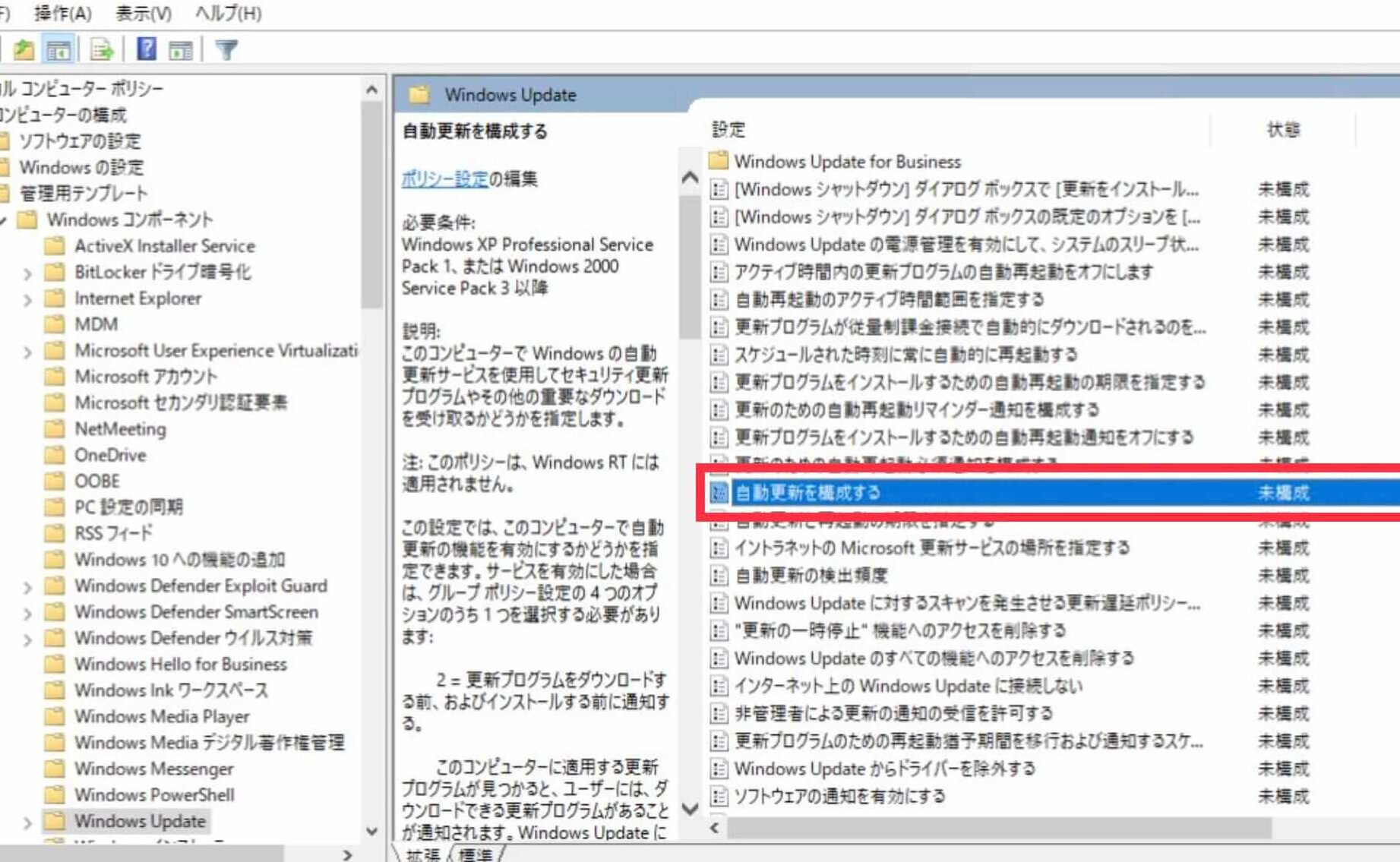Click the folder icon next to RSS フィード
This screenshot has width=1400, height=862.
tap(55, 533)
